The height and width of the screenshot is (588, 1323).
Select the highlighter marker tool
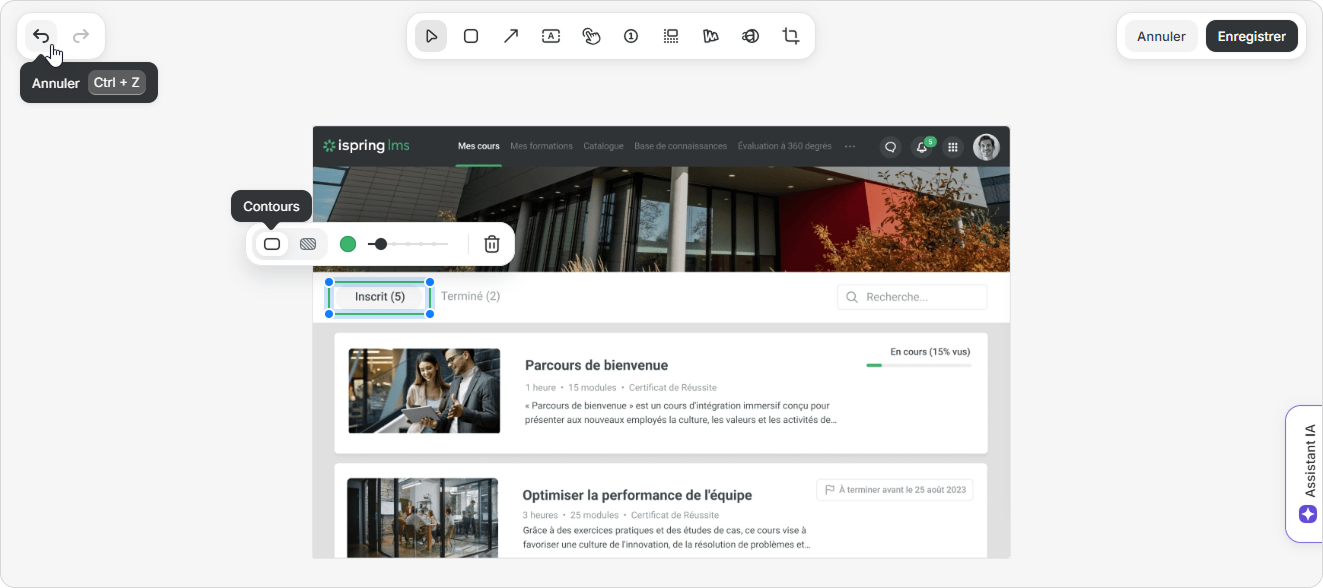[711, 36]
